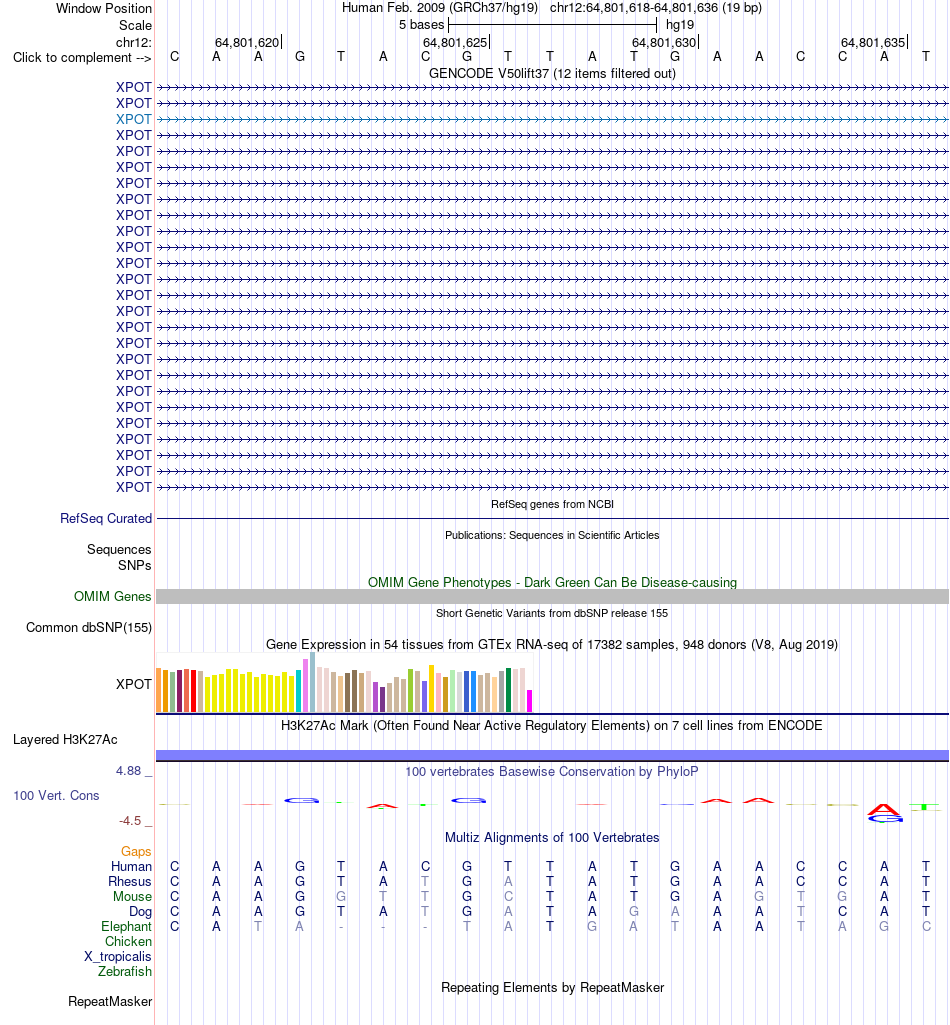Click the gray OMIM Genes item bar
950x1025 pixels.
tap(552, 596)
